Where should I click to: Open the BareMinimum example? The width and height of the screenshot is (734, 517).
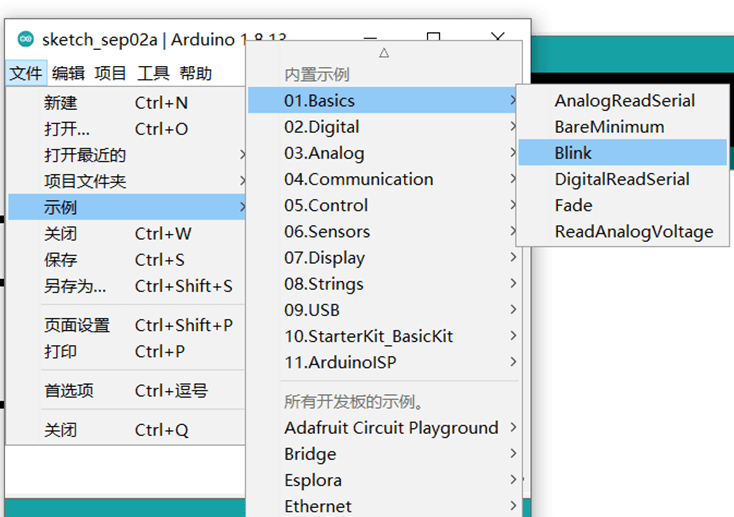point(623,127)
